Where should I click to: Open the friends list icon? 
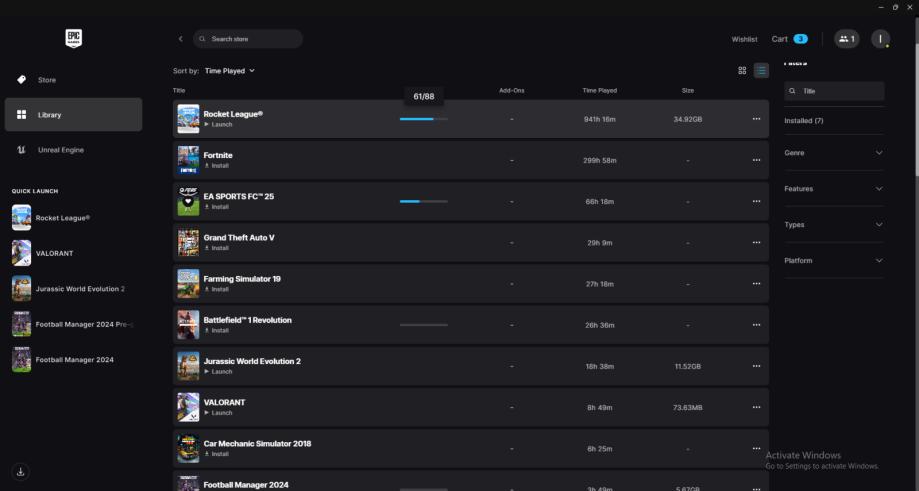pos(847,39)
